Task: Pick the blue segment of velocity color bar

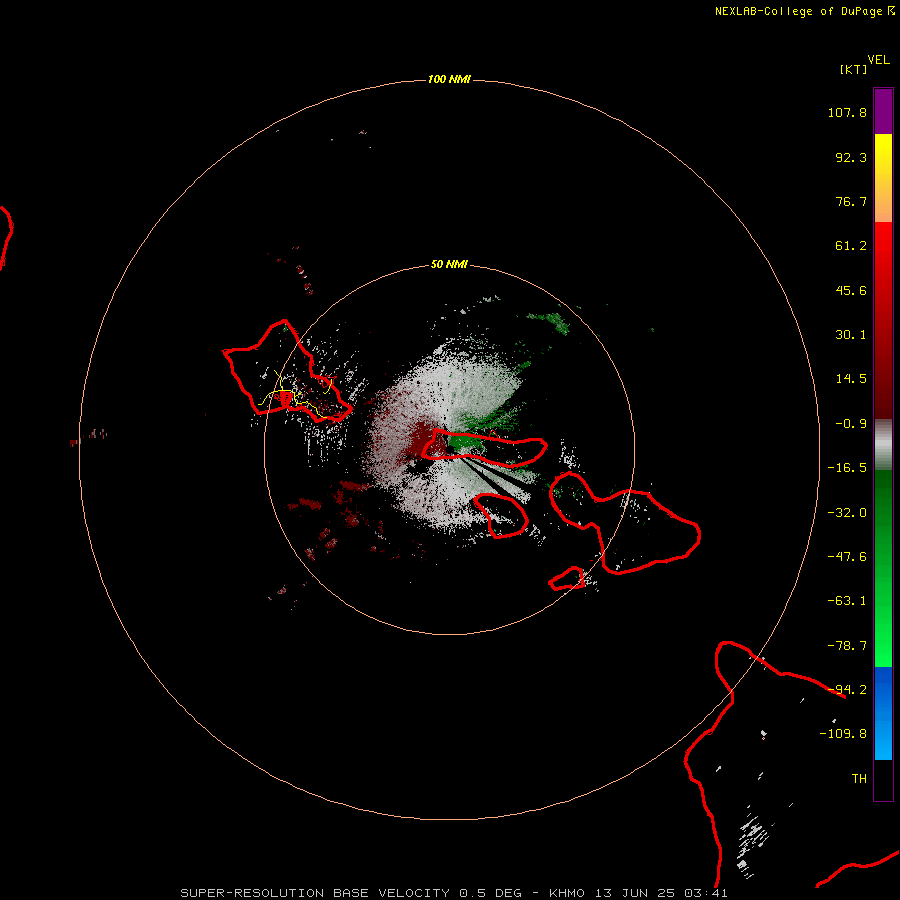Action: tap(883, 713)
